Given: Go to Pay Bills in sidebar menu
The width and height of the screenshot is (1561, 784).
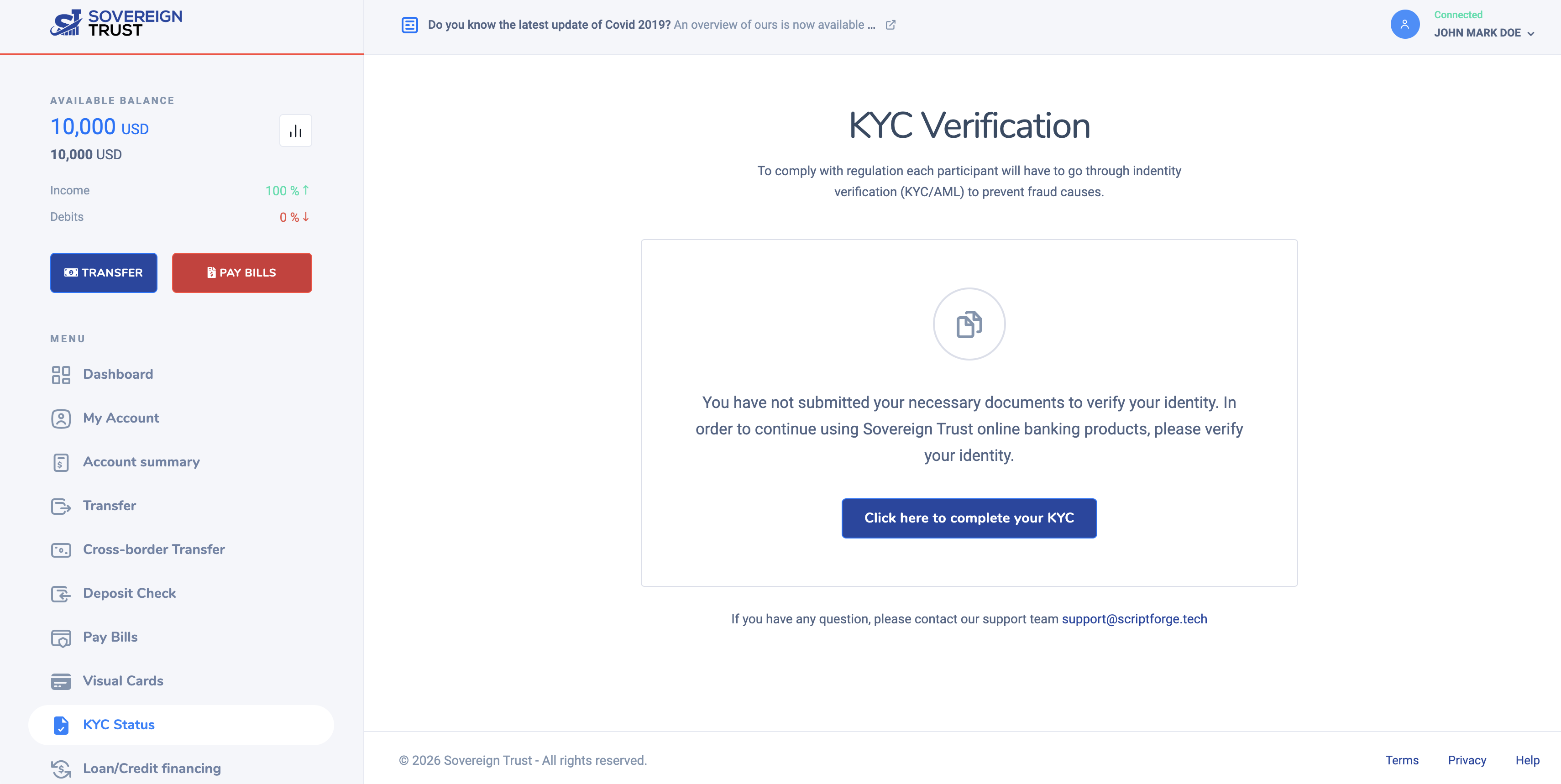Looking at the screenshot, I should coord(110,637).
